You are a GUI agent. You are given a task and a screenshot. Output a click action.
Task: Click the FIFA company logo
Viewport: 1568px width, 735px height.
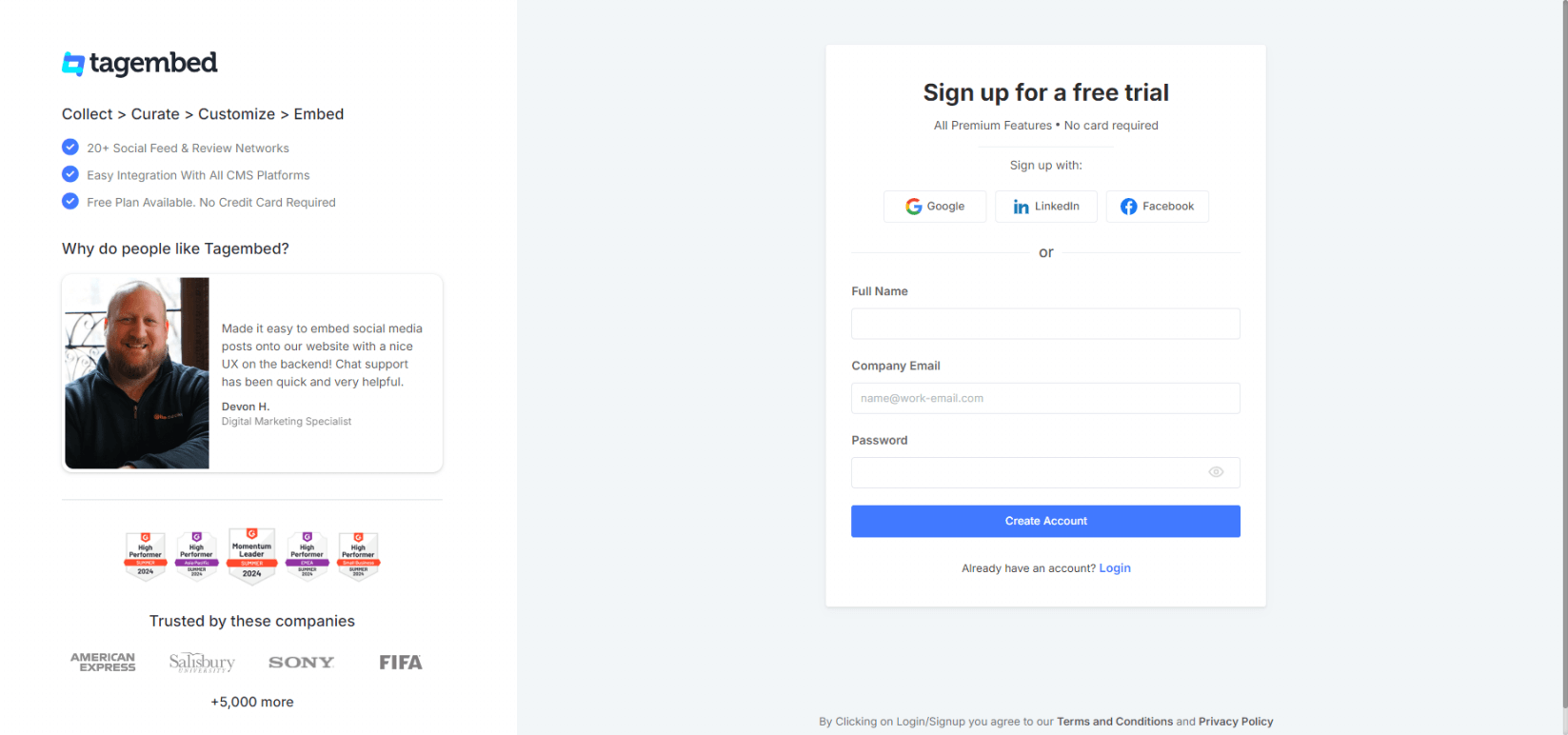pos(401,662)
